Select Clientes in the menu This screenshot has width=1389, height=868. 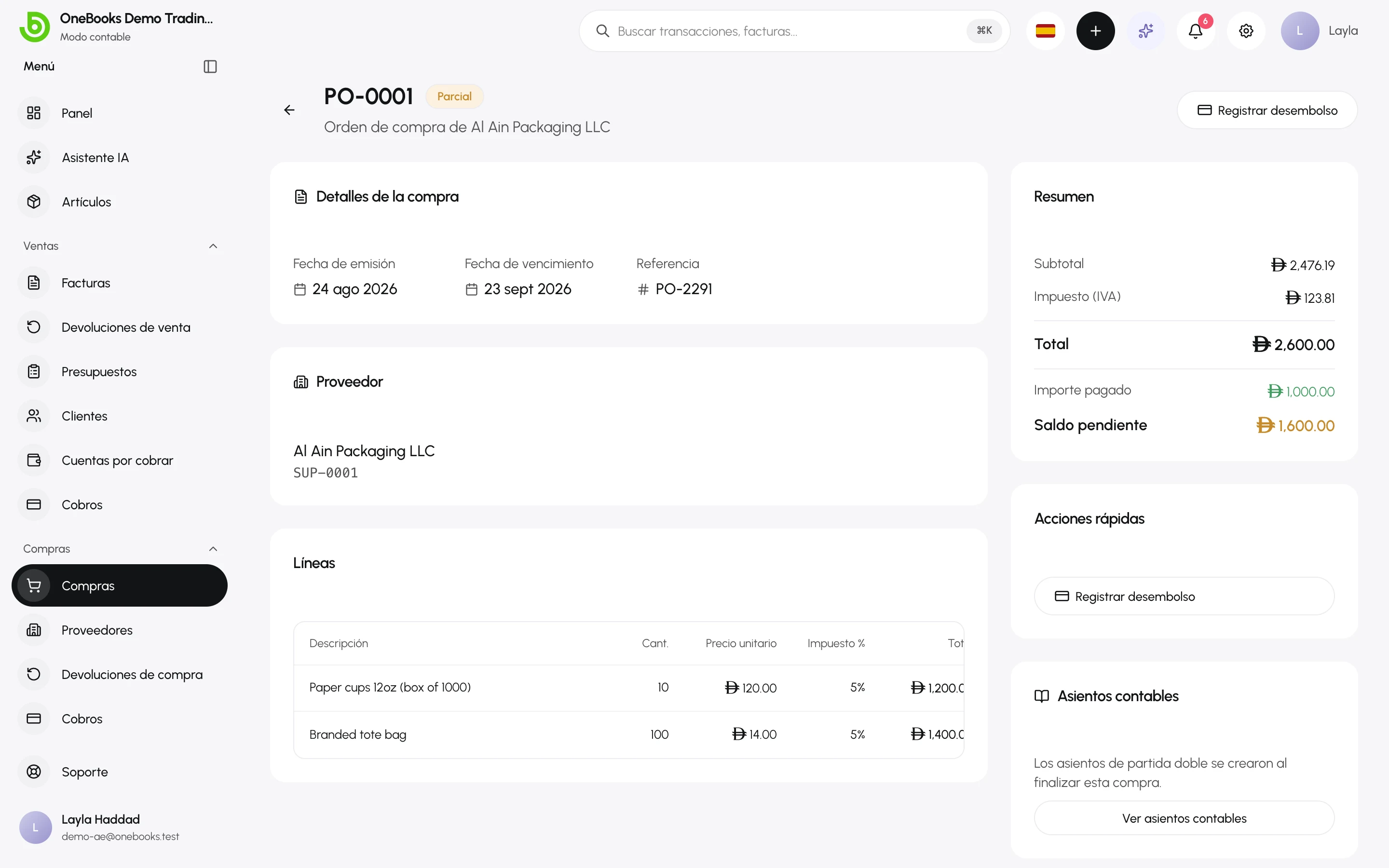click(120, 416)
